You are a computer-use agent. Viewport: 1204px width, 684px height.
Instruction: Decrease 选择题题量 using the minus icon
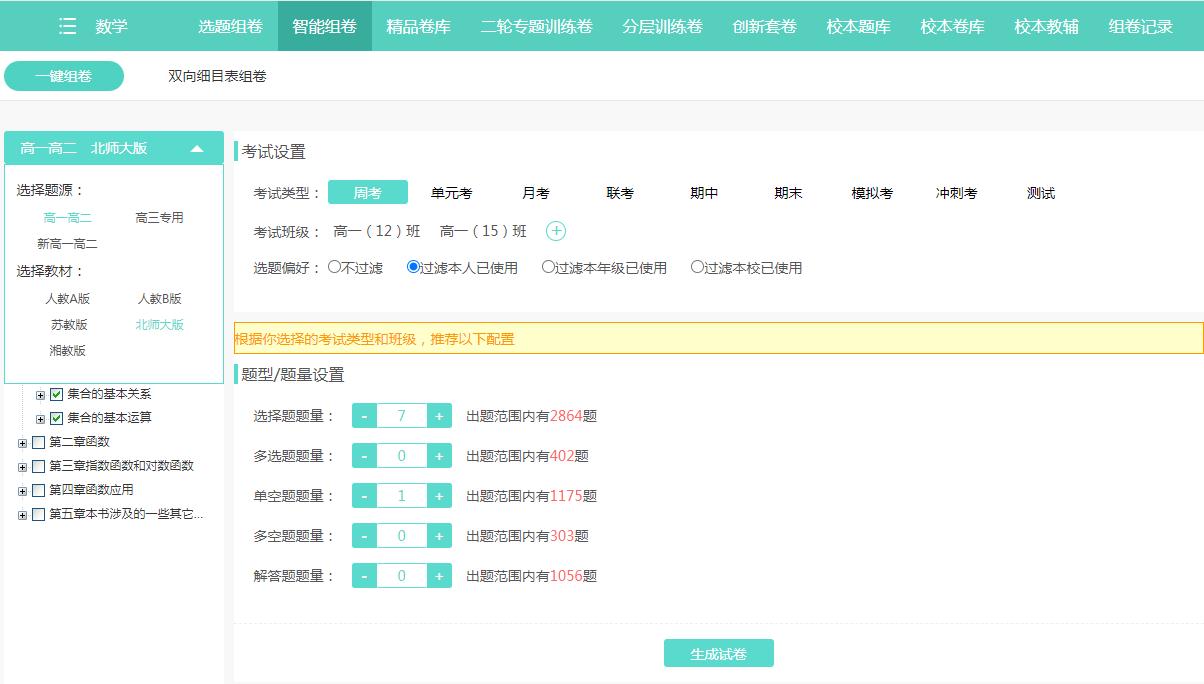pyautogui.click(x=364, y=415)
